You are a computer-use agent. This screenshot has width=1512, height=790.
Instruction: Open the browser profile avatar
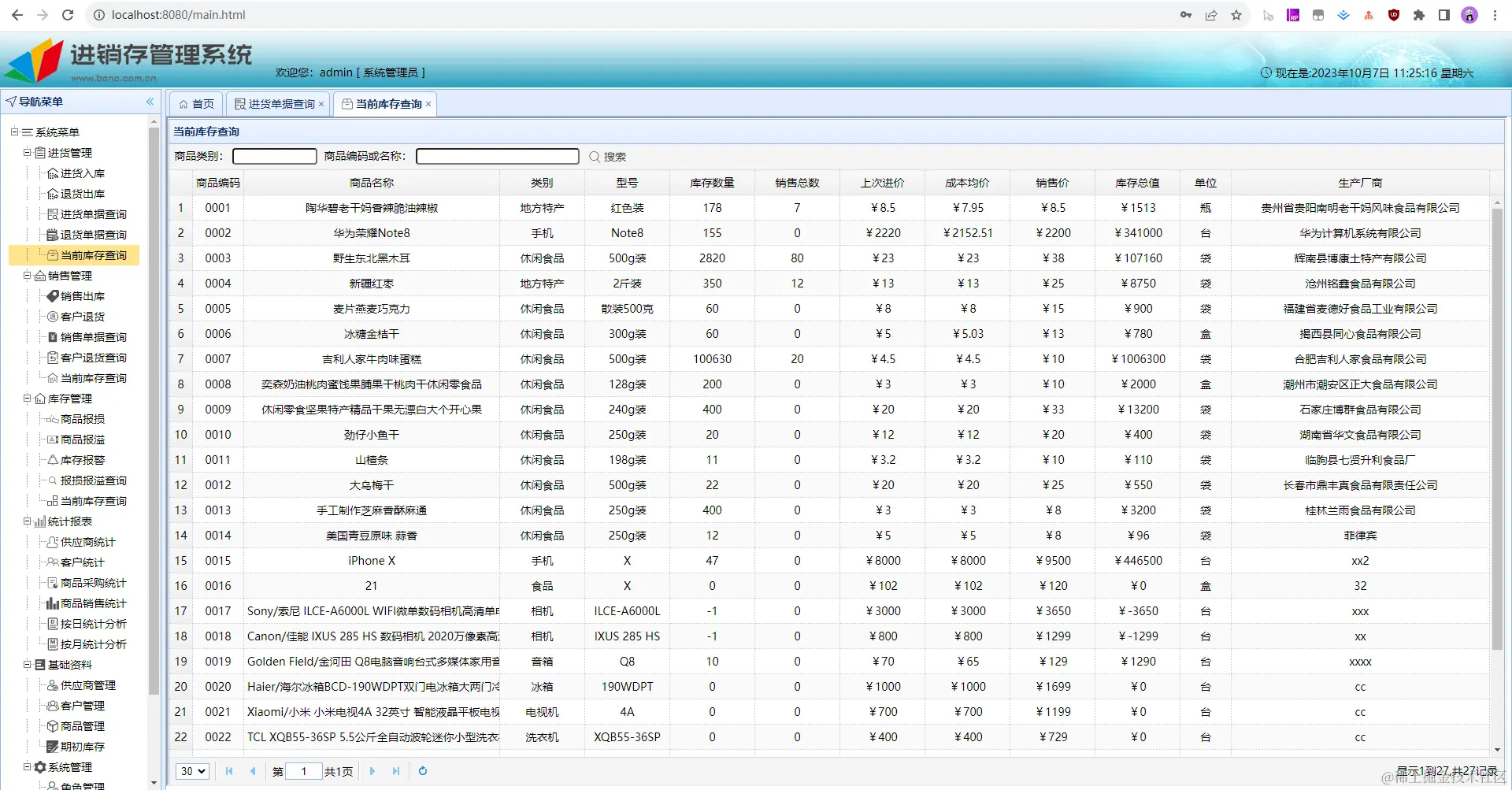click(1469, 15)
